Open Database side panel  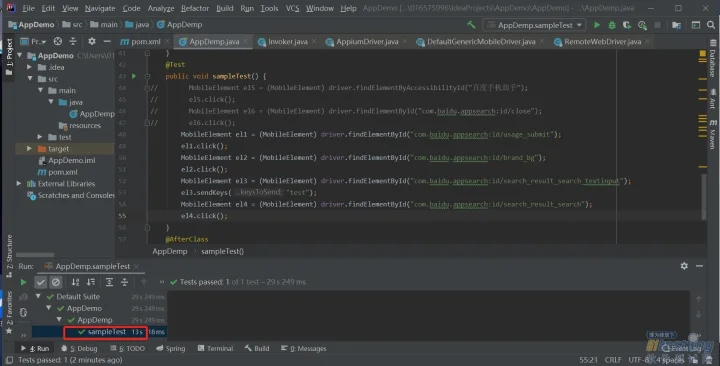pos(713,59)
